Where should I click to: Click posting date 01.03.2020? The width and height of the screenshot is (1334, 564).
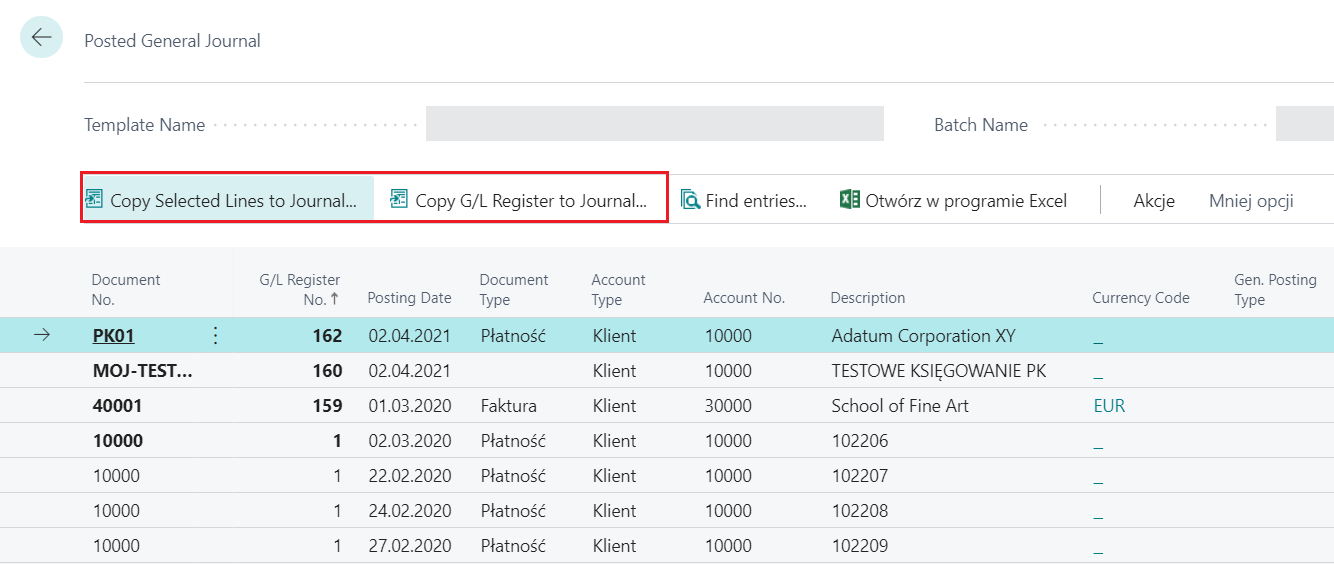(409, 406)
